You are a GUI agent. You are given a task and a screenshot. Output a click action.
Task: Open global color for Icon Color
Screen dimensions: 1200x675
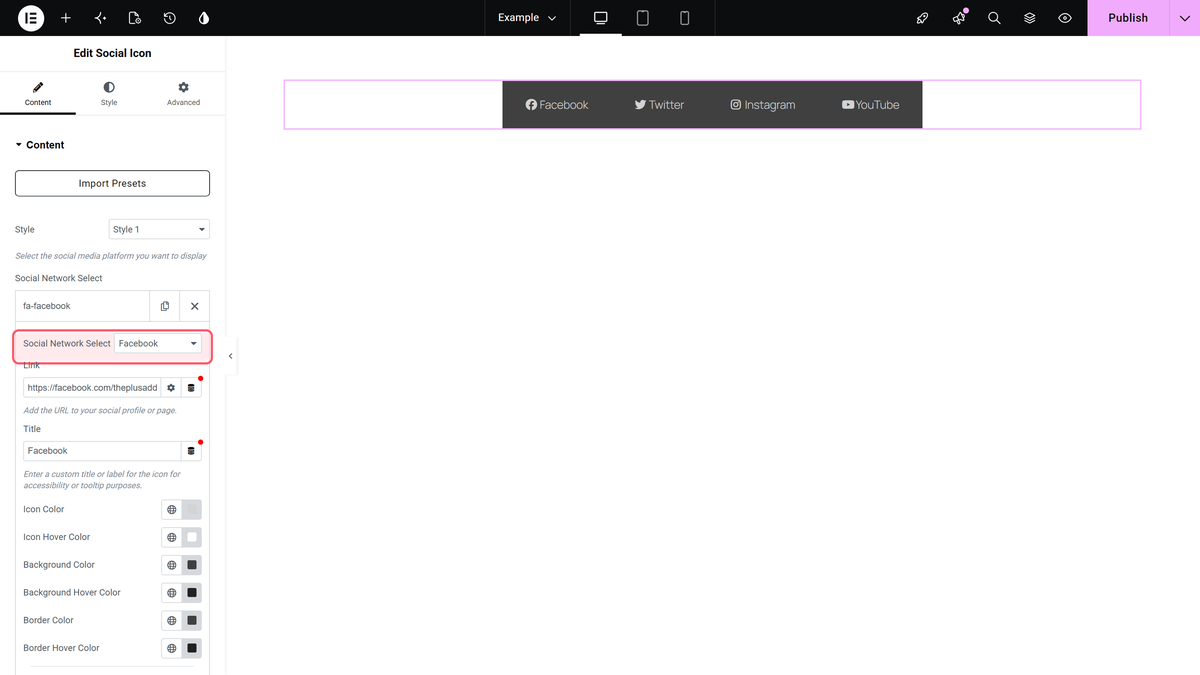click(172, 510)
